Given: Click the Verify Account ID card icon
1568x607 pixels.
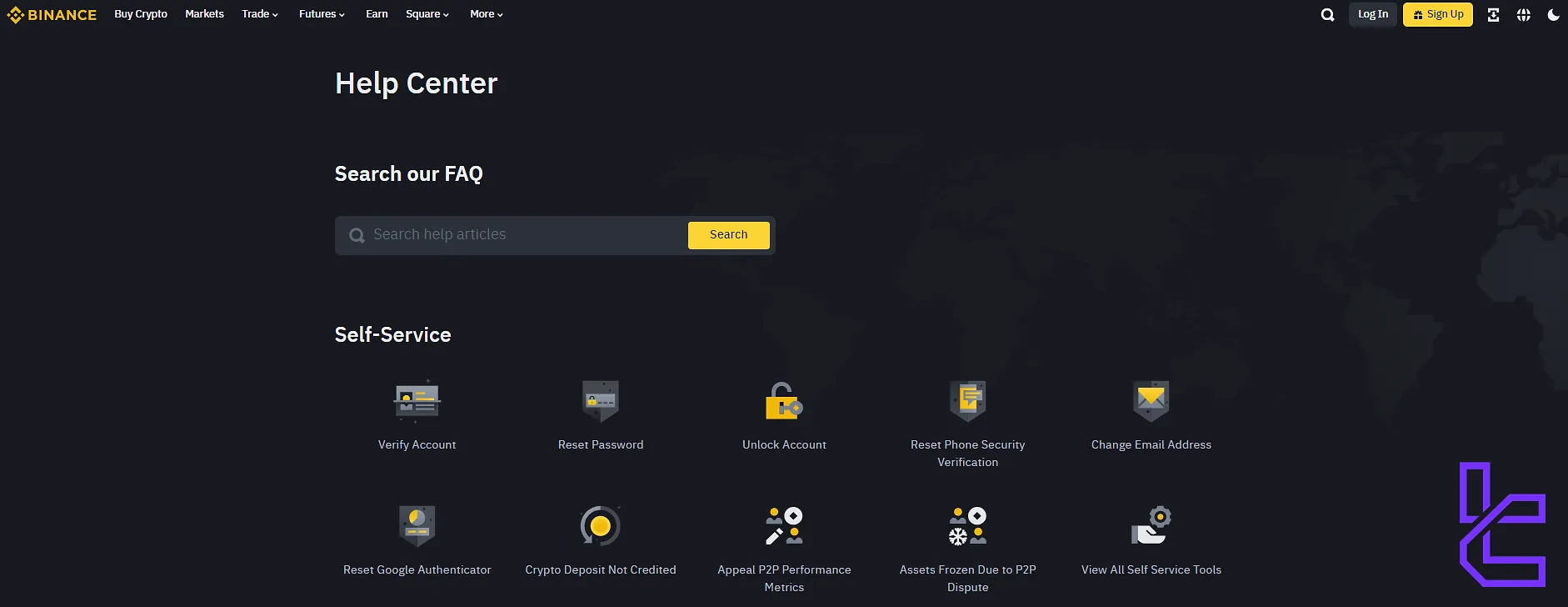Looking at the screenshot, I should (x=417, y=401).
